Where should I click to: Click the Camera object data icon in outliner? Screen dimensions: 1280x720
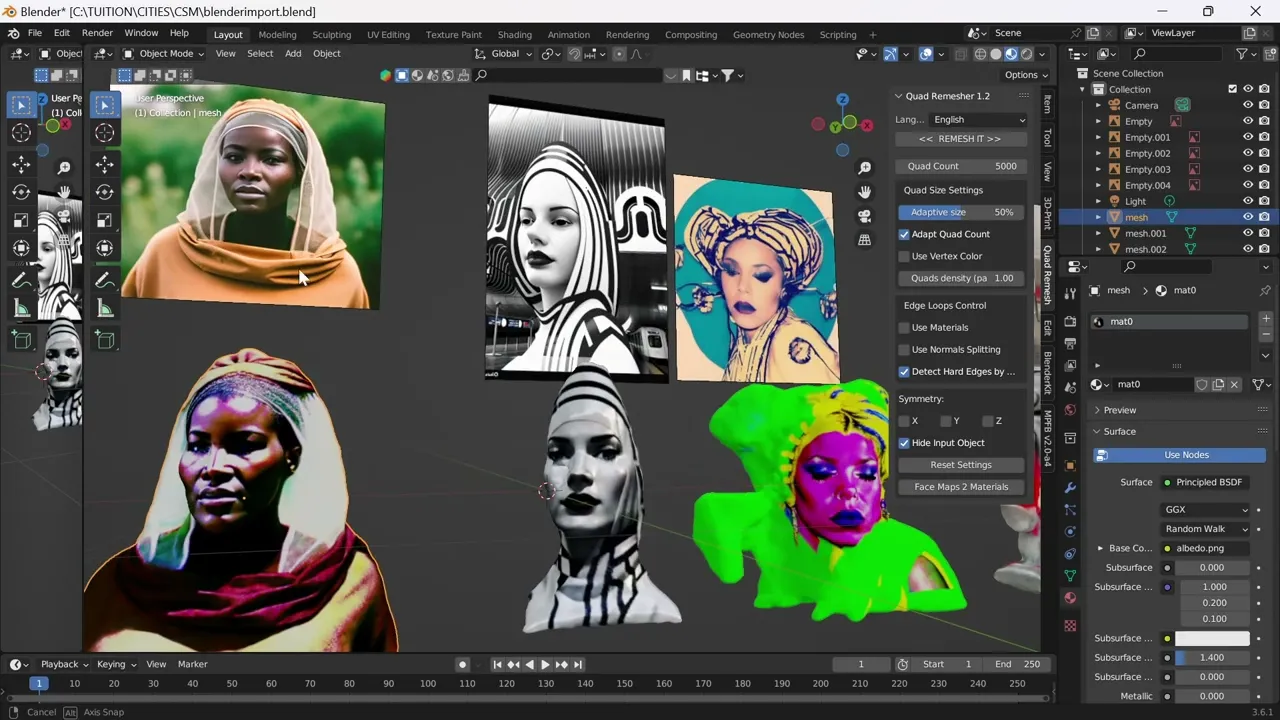coord(1183,105)
